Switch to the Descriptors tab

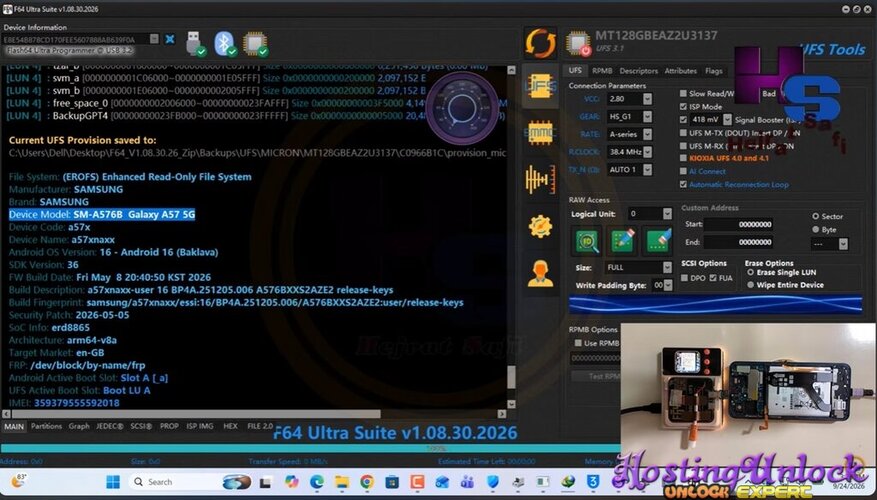639,71
